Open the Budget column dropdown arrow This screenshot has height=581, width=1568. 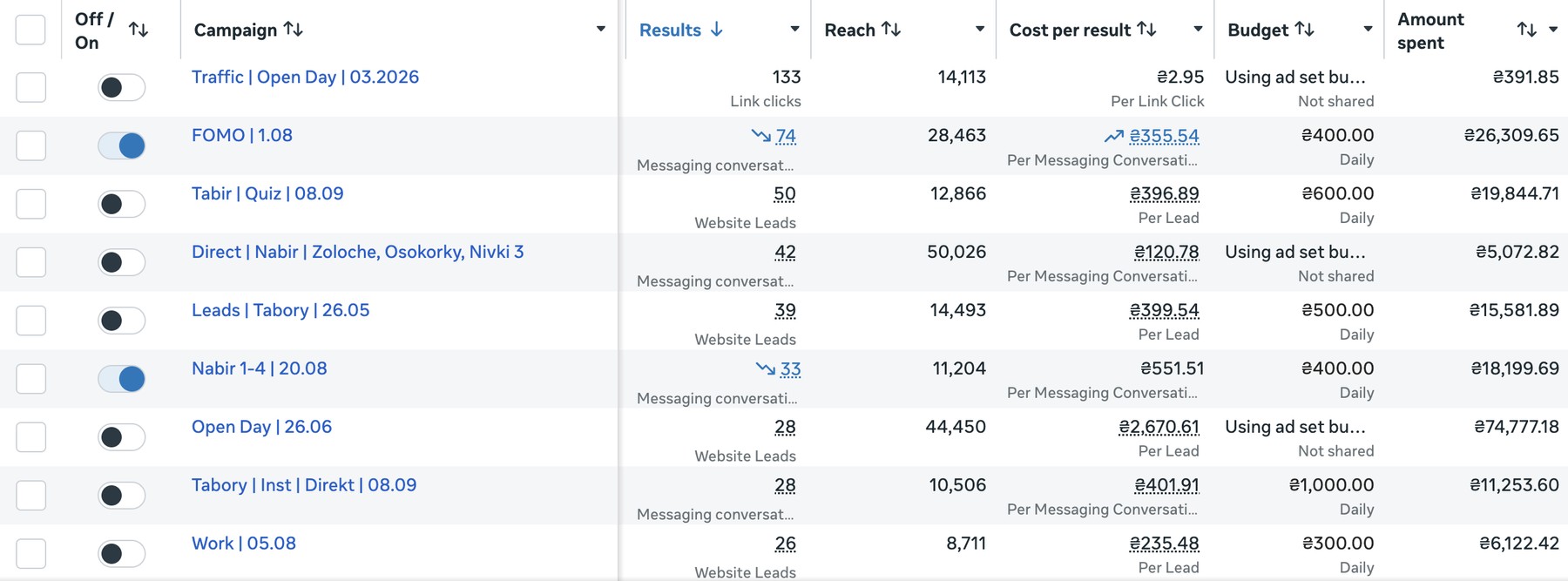(1368, 30)
